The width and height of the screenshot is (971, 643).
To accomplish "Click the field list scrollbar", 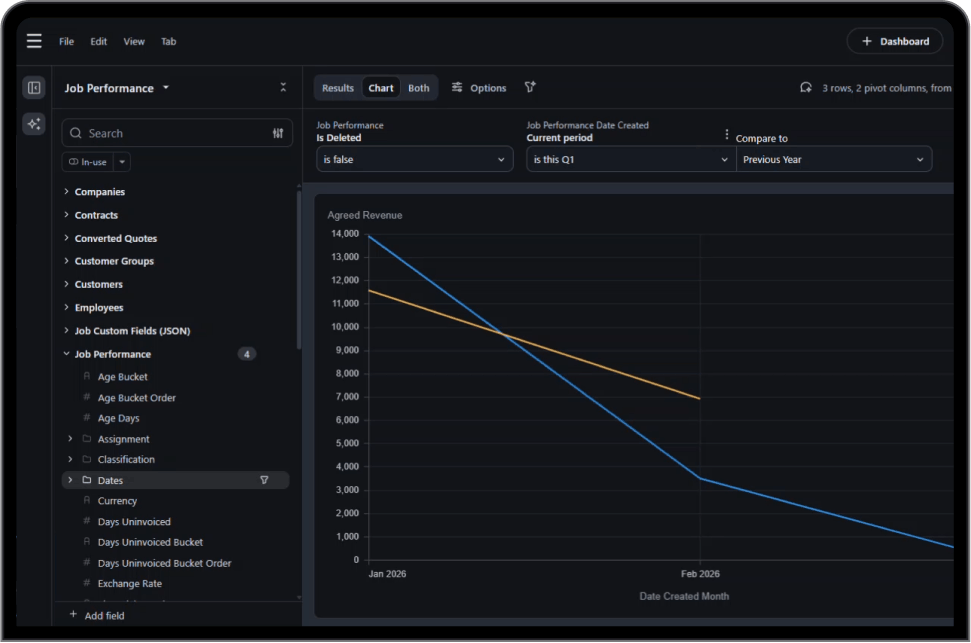I will pyautogui.click(x=299, y=269).
